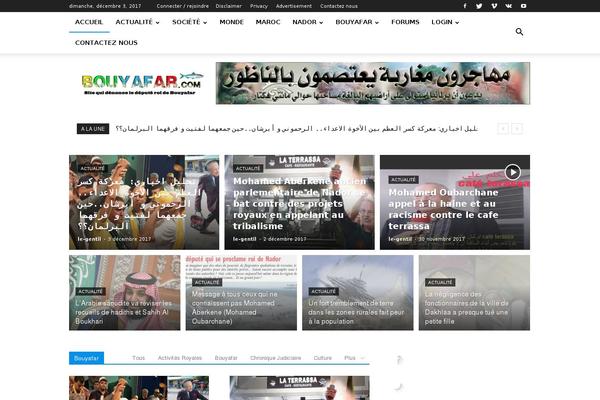600x400 pixels.
Task: Open the Arabic ticker headline
Action: (x=297, y=129)
